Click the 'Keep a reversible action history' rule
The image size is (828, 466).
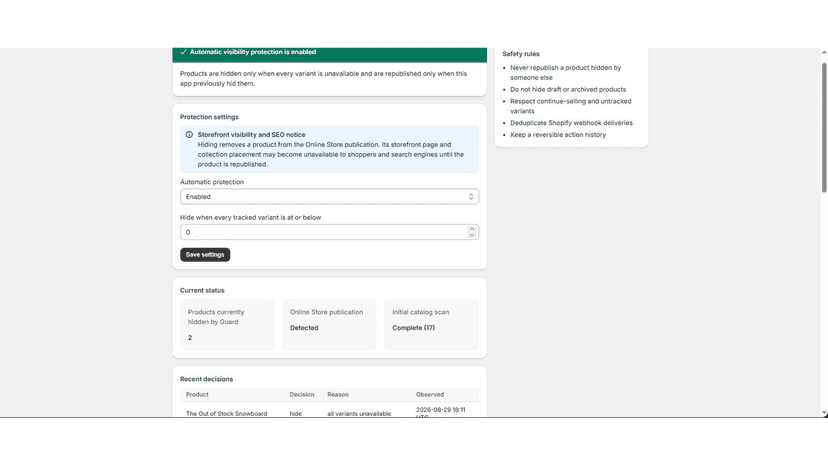point(558,135)
